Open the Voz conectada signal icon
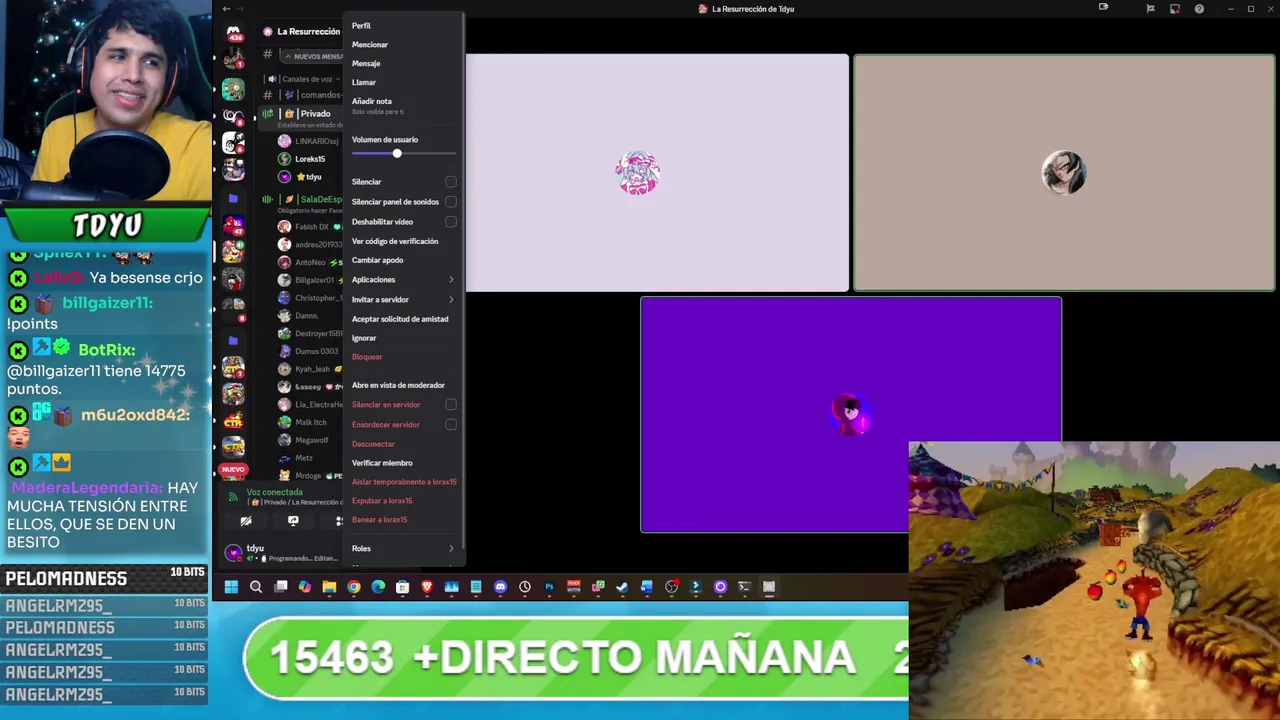Screen dimensions: 1280x720 [x=233, y=496]
